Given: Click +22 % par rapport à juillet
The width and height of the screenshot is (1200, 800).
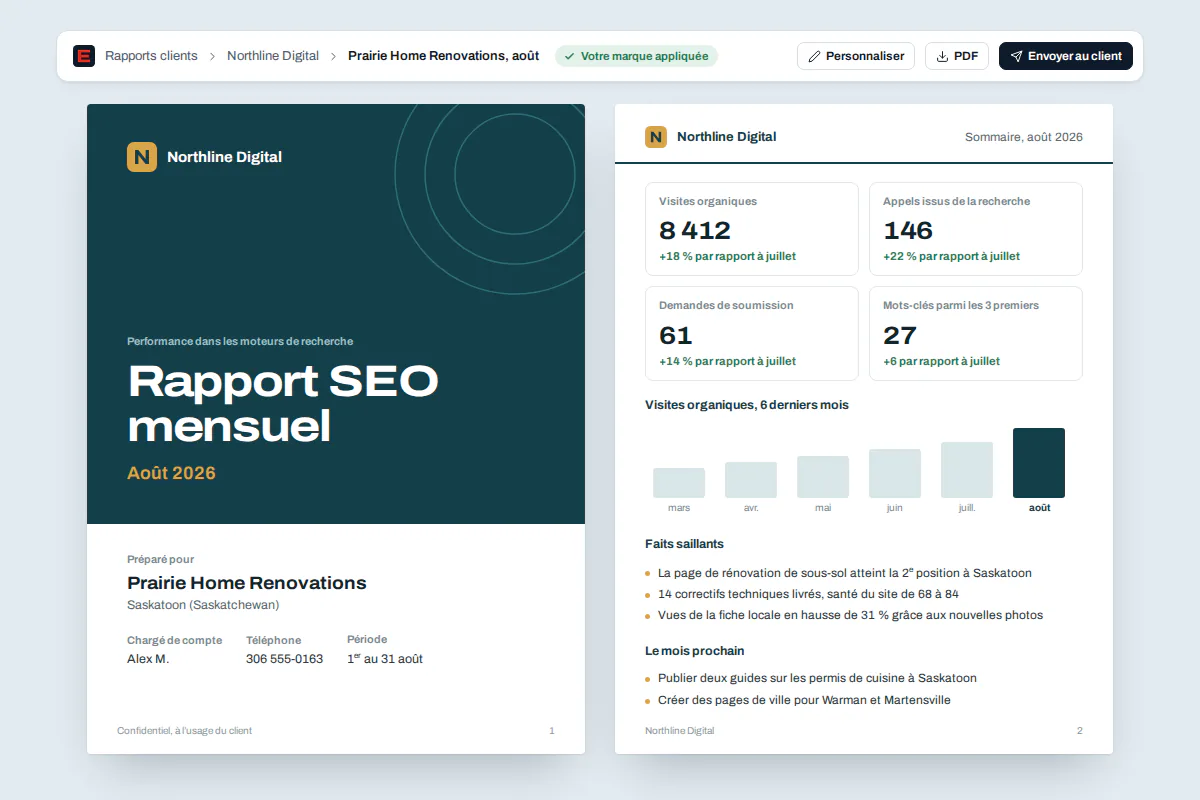Looking at the screenshot, I should (x=952, y=256).
